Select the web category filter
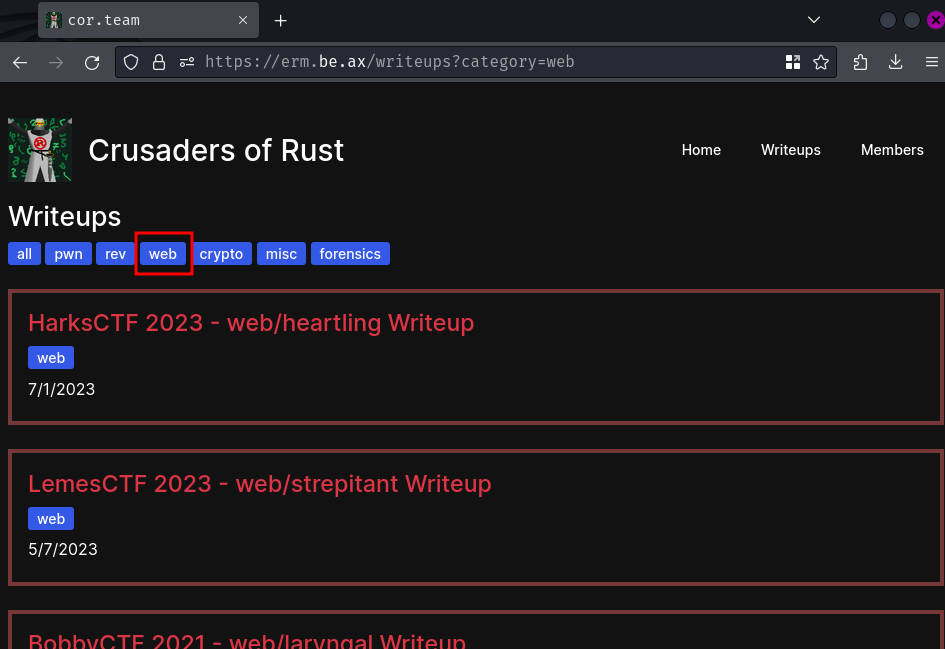 [x=163, y=254]
